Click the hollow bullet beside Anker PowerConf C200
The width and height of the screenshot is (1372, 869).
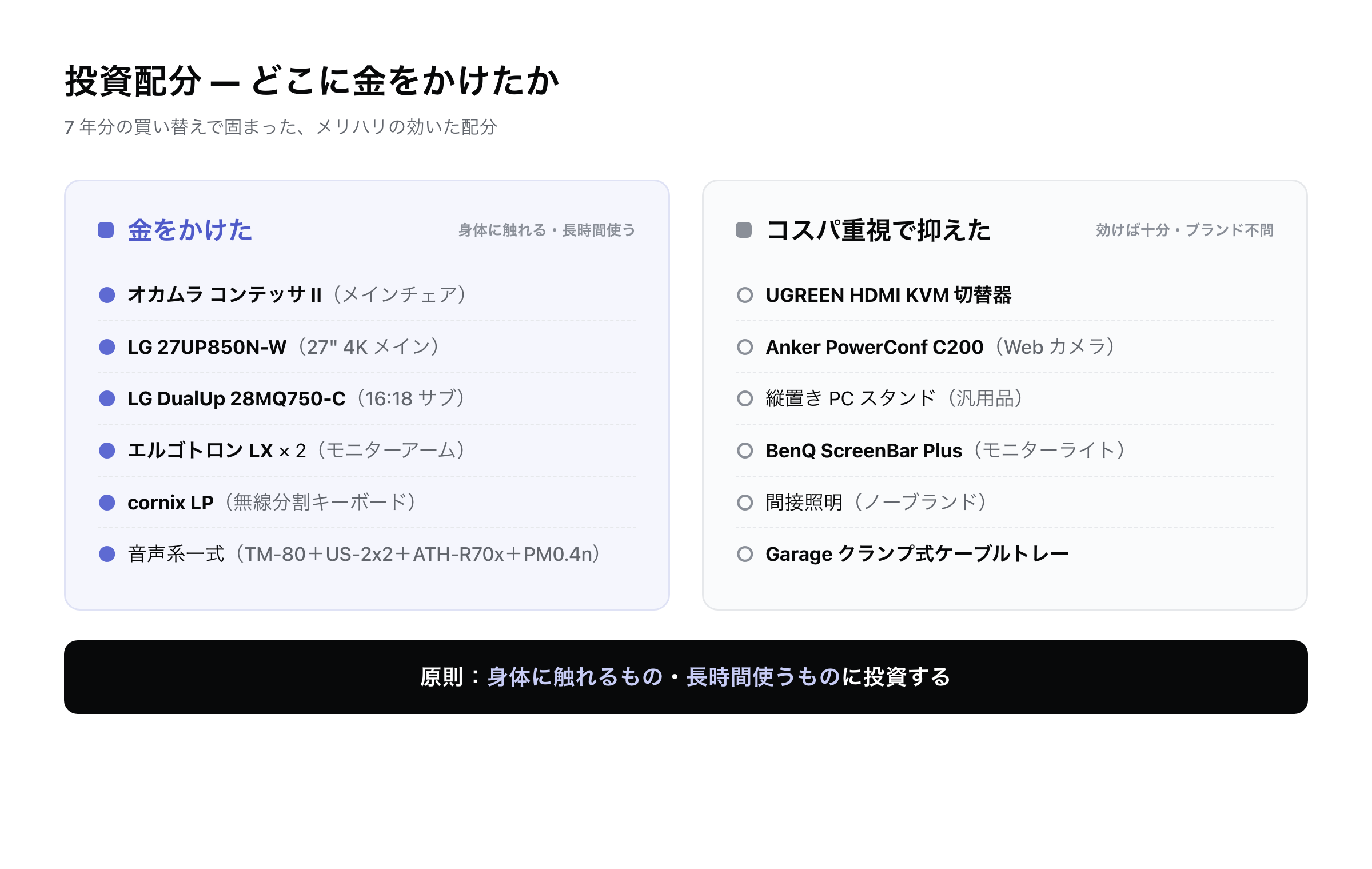click(x=745, y=347)
